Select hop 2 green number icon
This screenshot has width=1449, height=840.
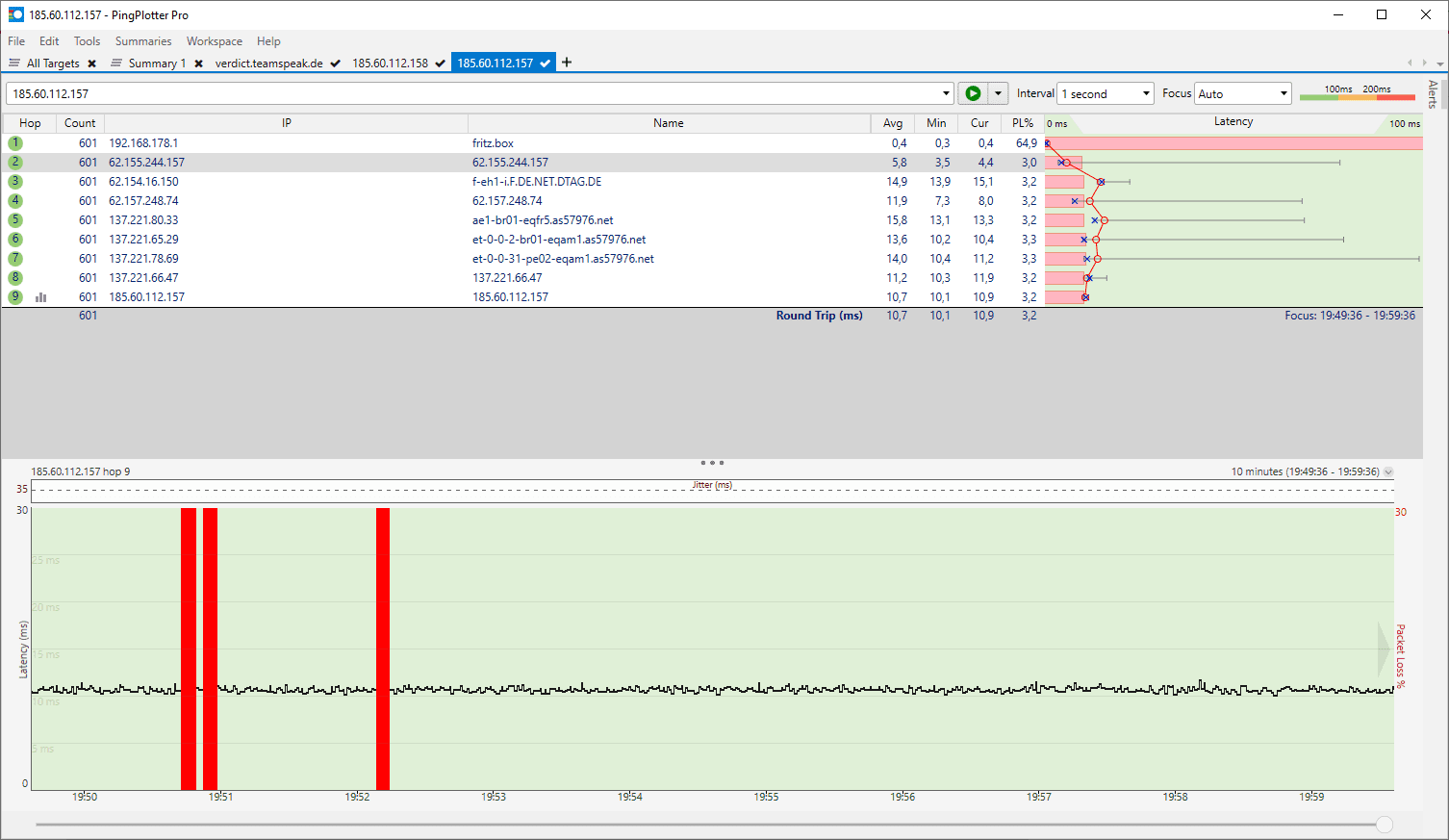click(x=15, y=162)
